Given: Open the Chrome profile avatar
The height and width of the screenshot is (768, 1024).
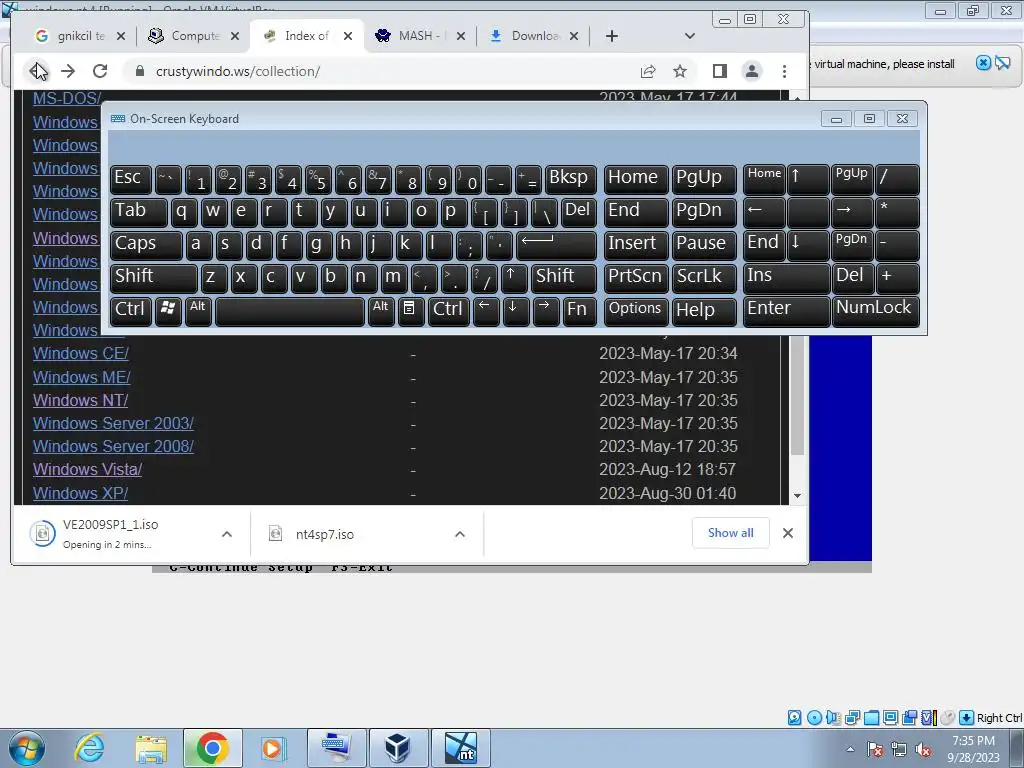Looking at the screenshot, I should pyautogui.click(x=752, y=71).
